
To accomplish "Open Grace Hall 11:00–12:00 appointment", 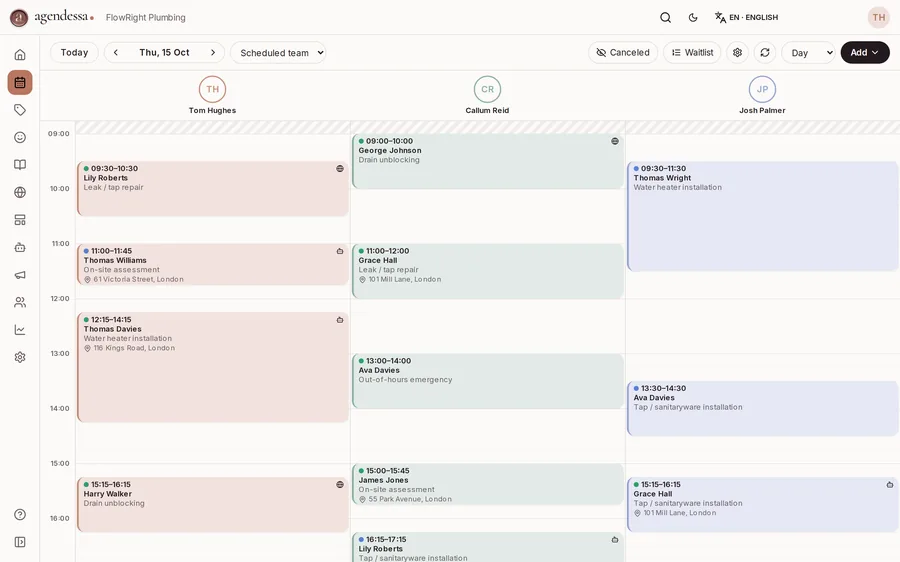I will click(x=487, y=271).
